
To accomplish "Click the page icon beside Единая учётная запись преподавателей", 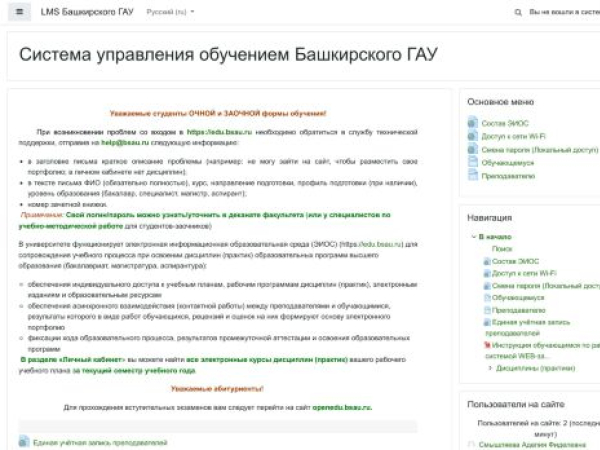I will point(24,441).
